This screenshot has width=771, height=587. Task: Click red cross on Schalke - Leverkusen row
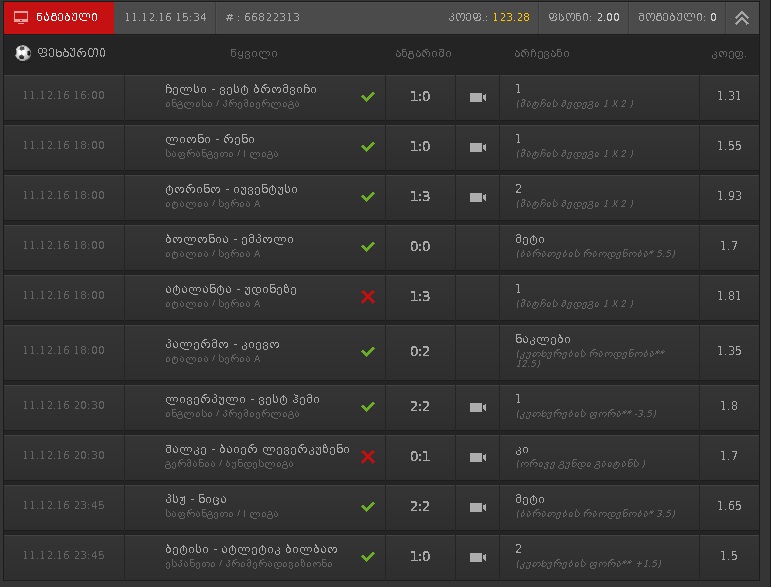368,457
